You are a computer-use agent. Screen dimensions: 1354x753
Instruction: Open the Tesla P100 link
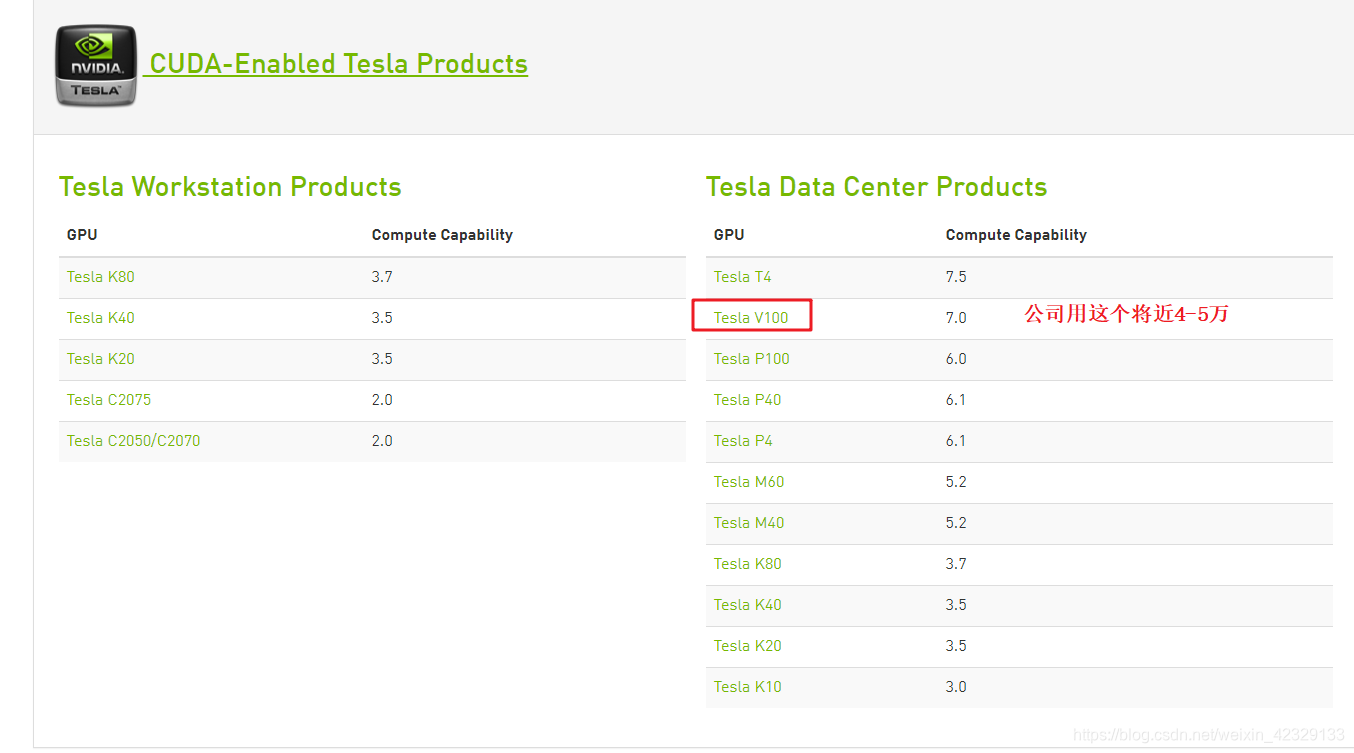click(x=752, y=359)
